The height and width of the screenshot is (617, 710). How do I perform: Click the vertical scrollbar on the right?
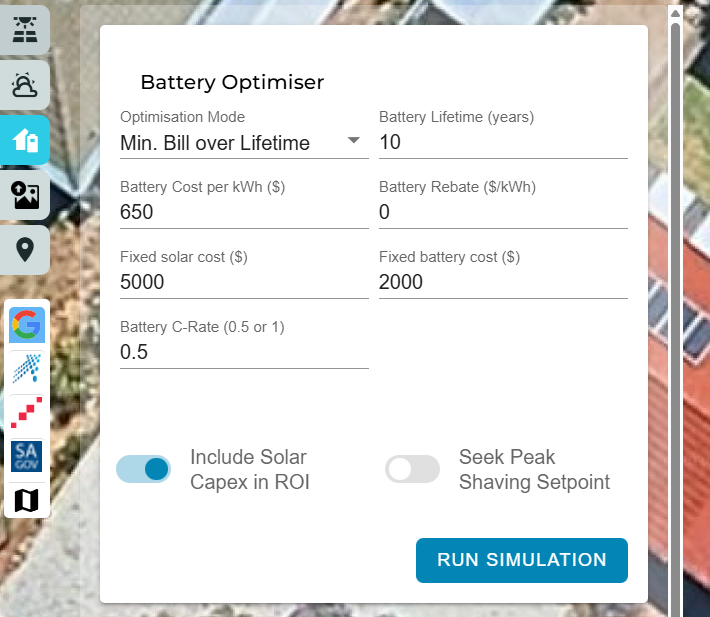pos(676,300)
